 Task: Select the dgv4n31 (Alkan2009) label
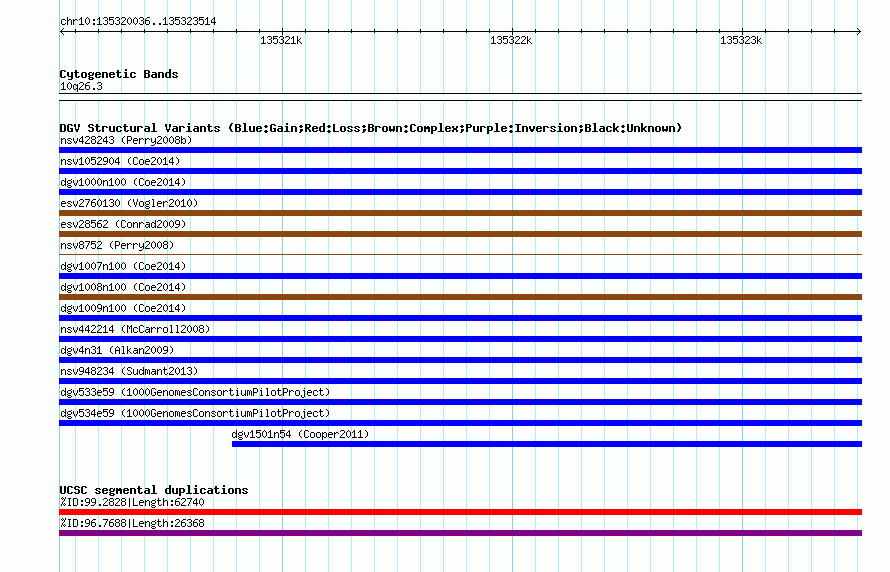click(x=117, y=350)
